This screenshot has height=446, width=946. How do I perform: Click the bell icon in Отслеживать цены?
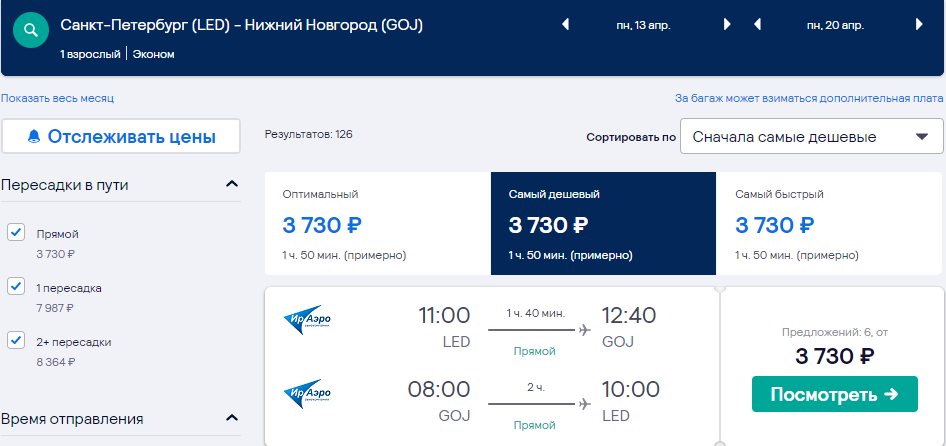(x=34, y=136)
